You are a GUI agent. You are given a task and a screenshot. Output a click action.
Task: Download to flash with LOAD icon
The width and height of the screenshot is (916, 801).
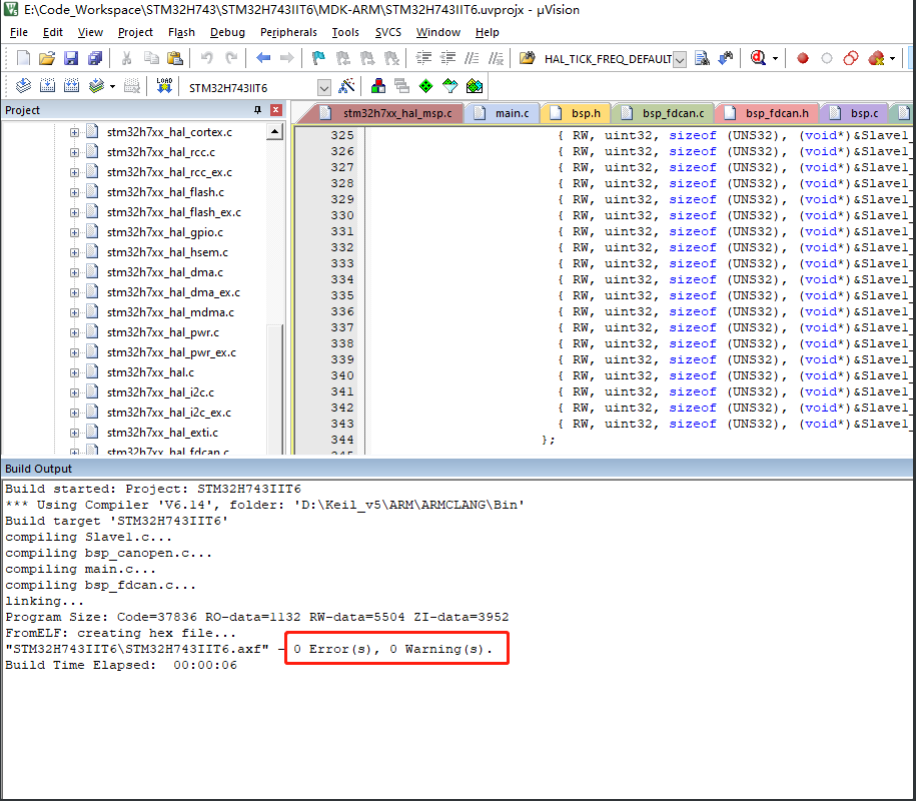pyautogui.click(x=164, y=86)
